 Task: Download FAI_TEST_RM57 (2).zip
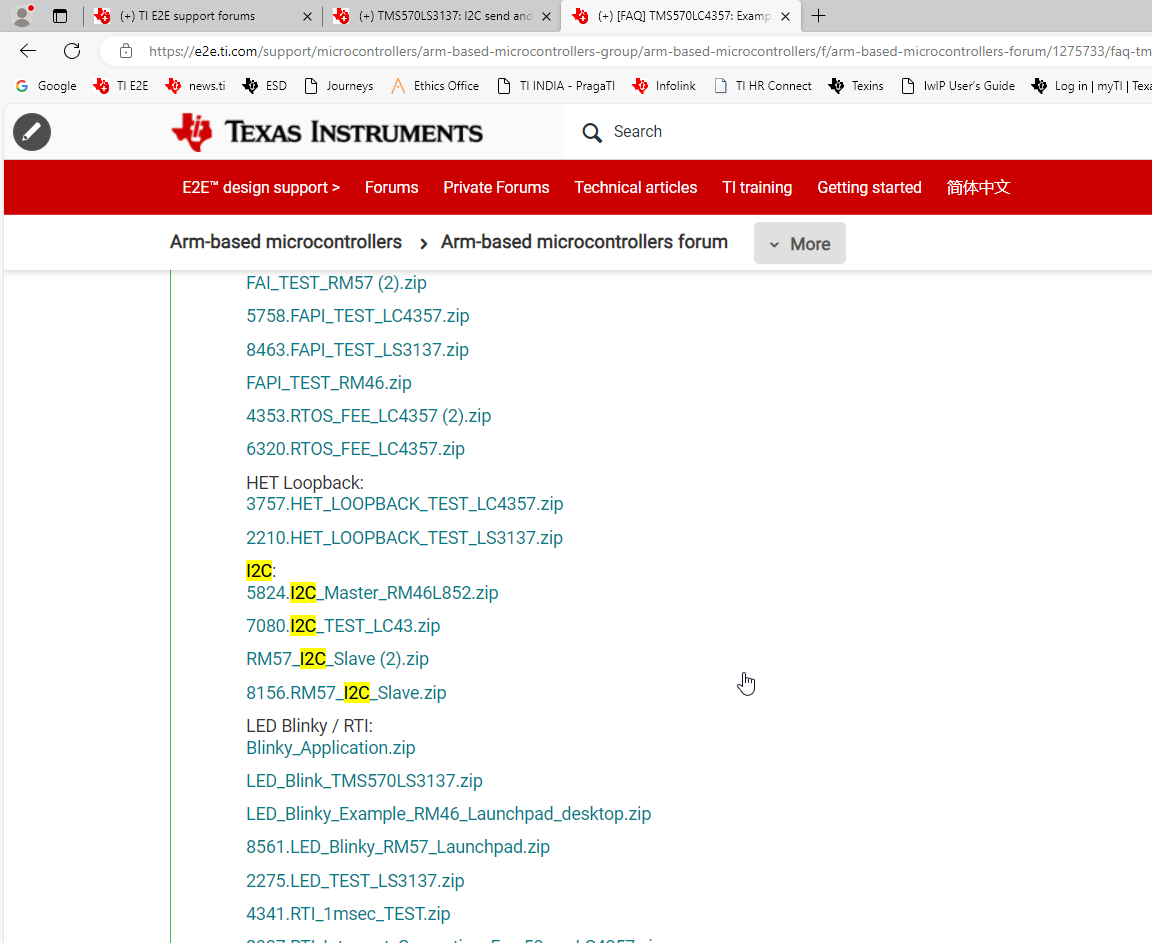click(336, 283)
